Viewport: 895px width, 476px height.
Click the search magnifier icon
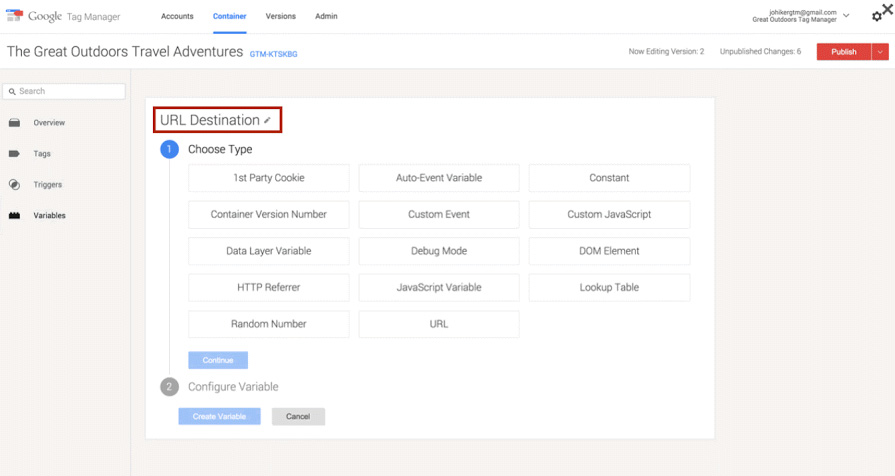pos(12,91)
